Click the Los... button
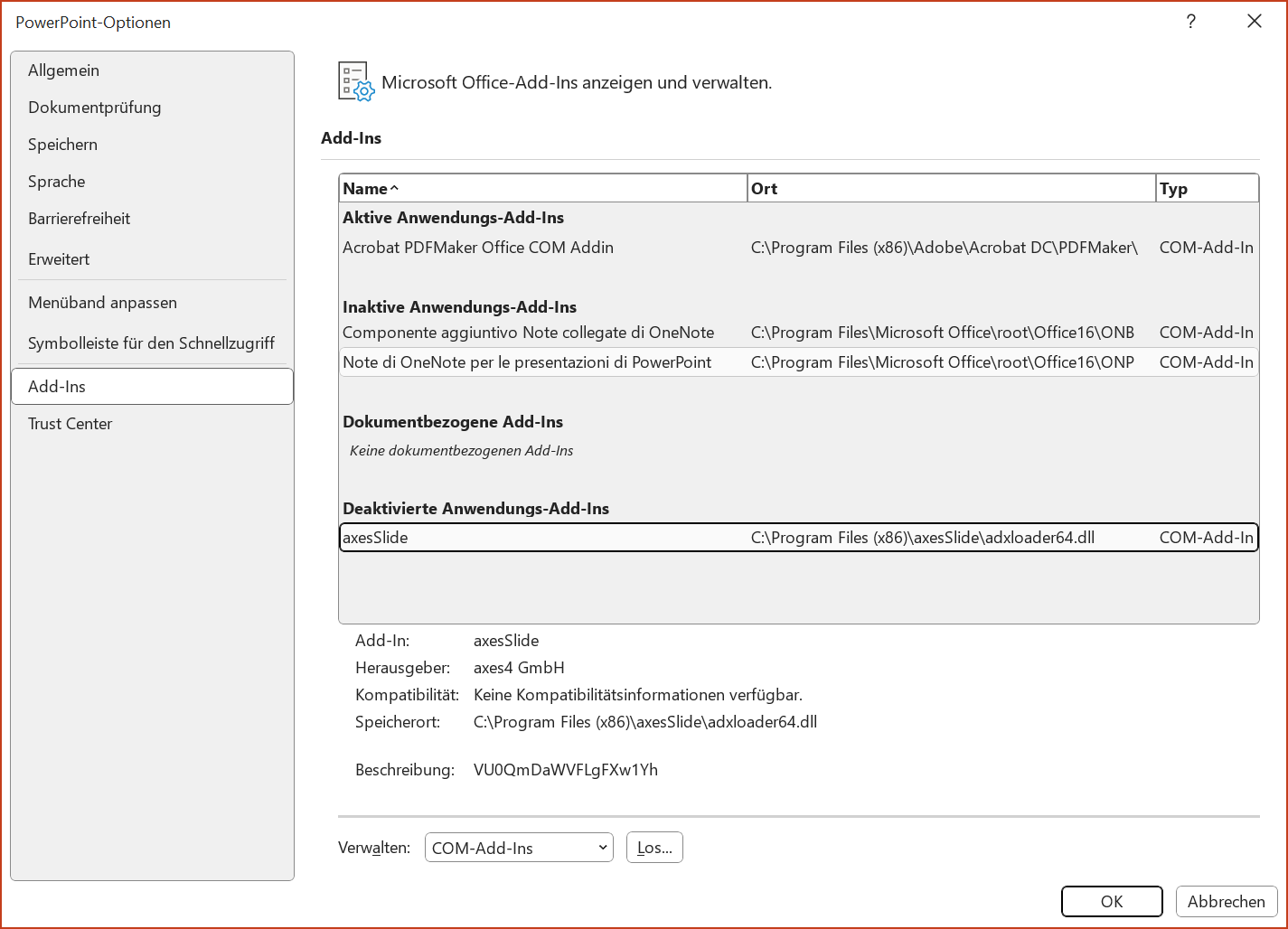Screen dimensions: 1288x929 pyautogui.click(x=654, y=848)
